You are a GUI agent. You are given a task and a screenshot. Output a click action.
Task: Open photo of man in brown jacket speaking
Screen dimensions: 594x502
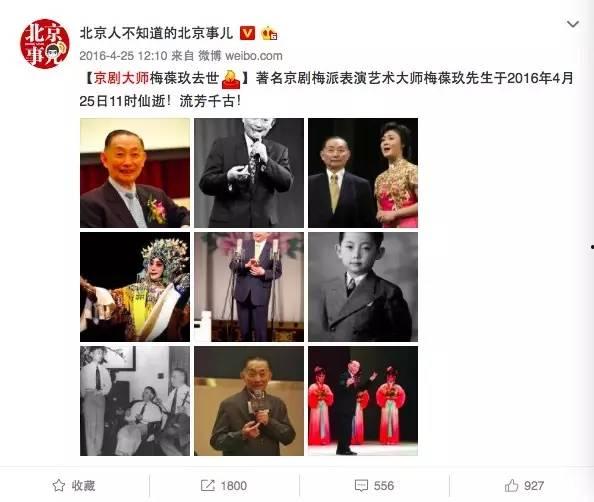[x=249, y=401]
